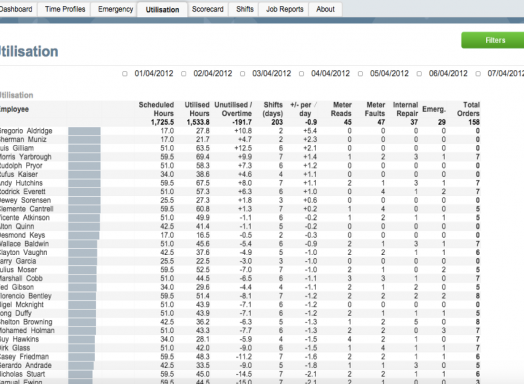Viewport: 524px width, 384px height.
Task: Select employee Casey Friedman
Action: [25, 357]
